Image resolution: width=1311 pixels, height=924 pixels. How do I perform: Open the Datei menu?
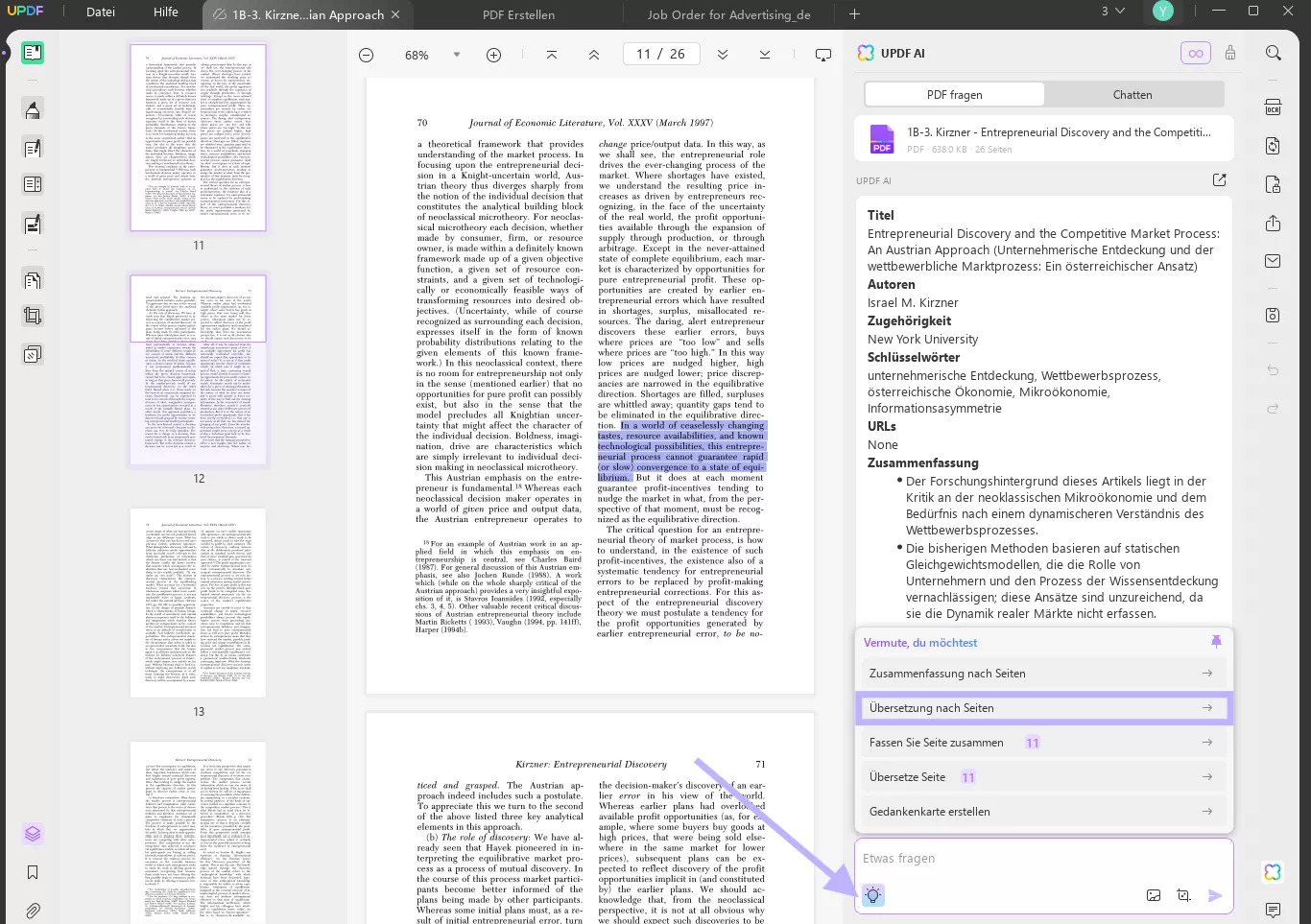point(101,12)
